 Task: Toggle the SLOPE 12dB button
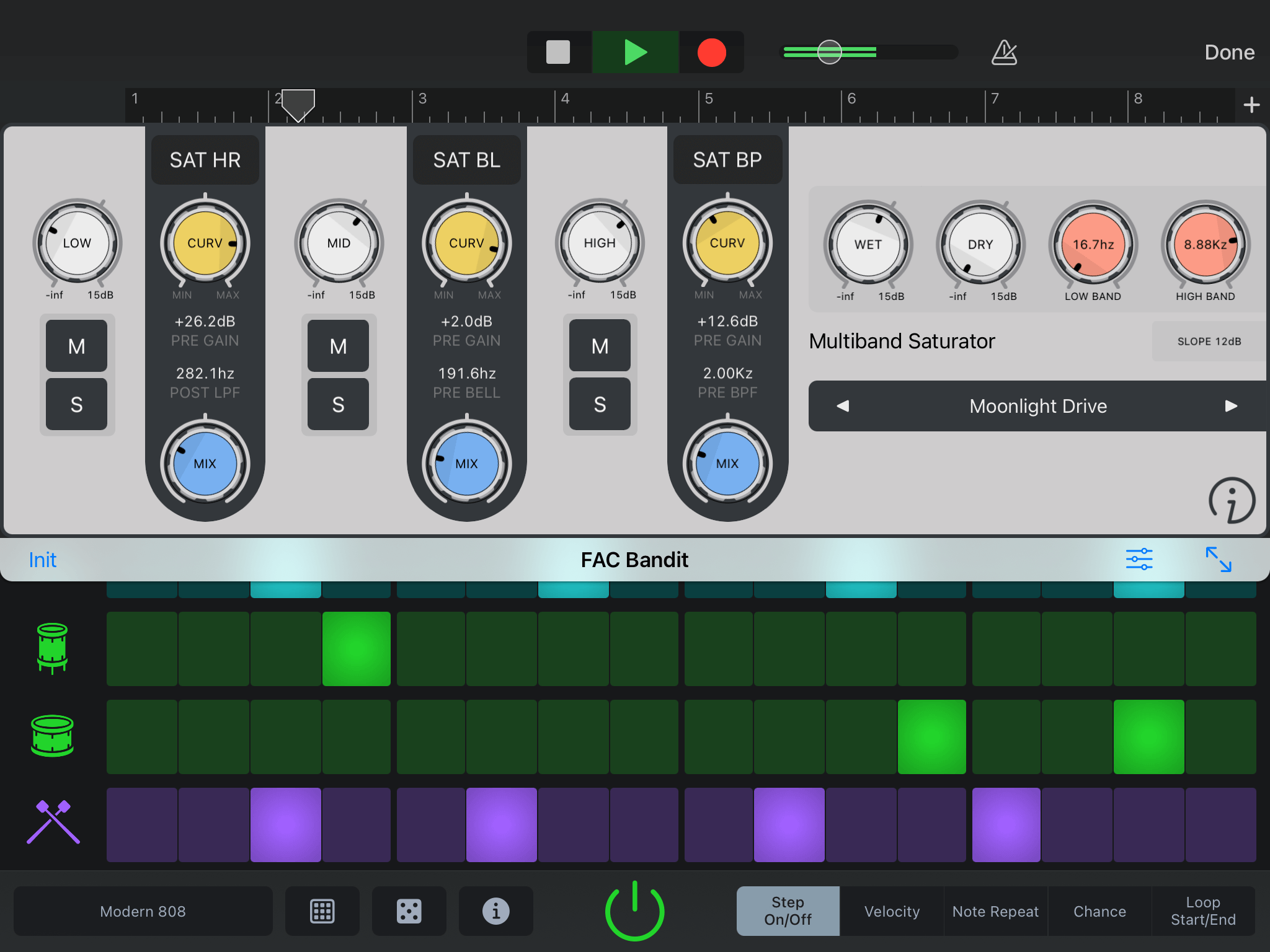[x=1209, y=342]
